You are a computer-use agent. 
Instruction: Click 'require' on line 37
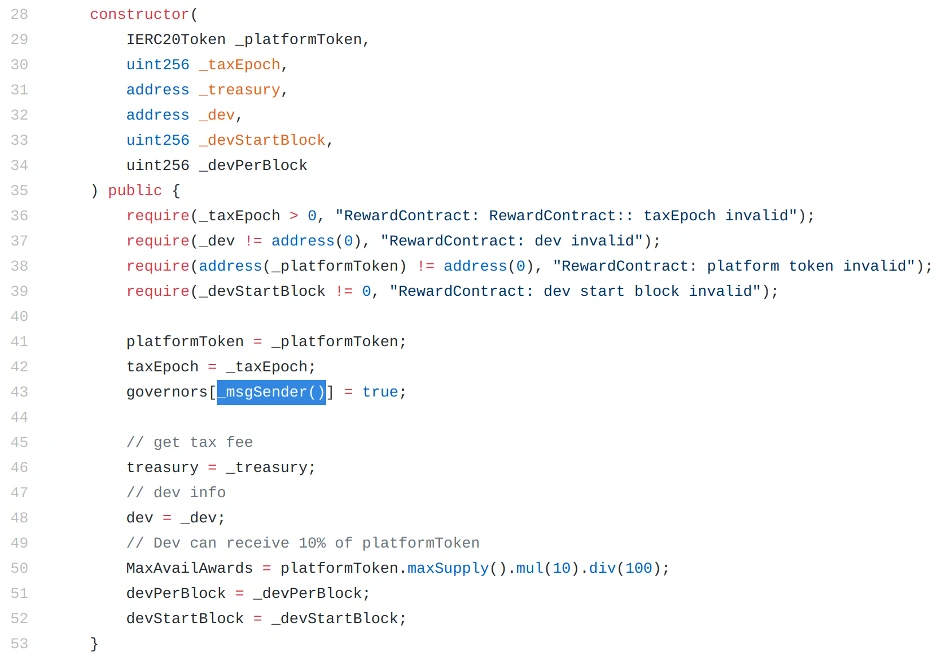pos(158,240)
